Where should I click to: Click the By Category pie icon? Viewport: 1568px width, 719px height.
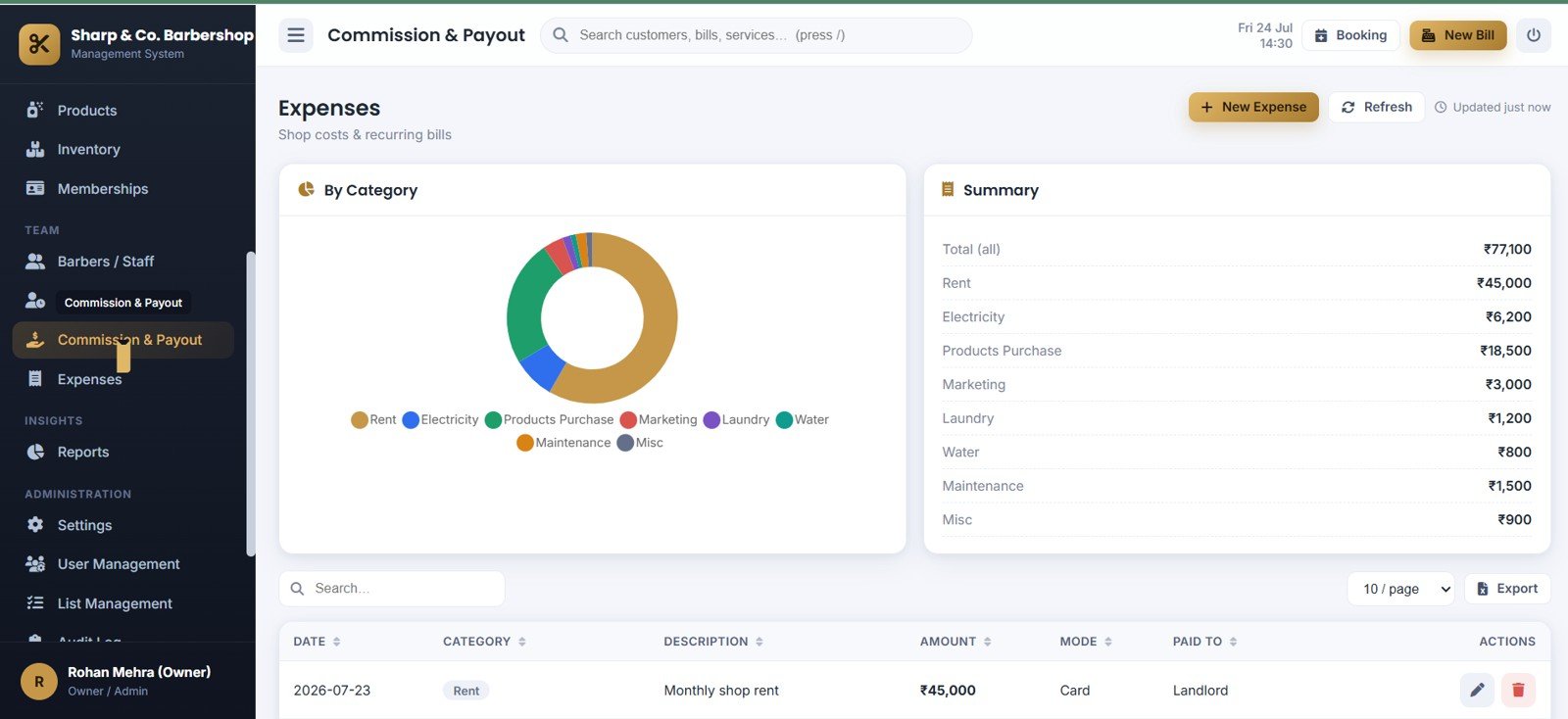coord(307,189)
